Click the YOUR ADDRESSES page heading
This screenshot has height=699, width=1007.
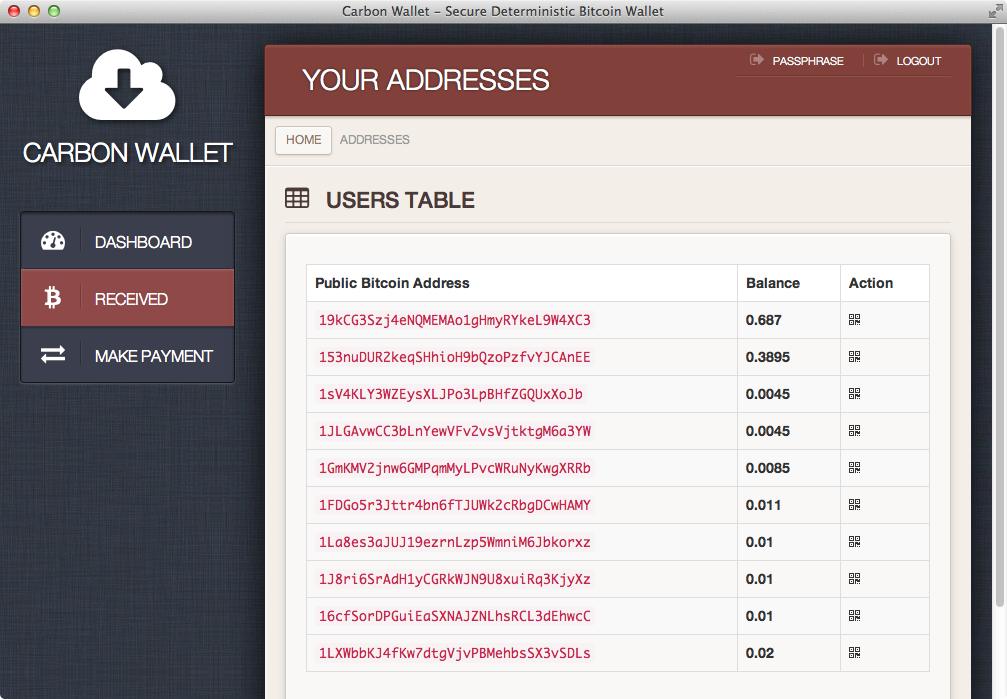pyautogui.click(x=425, y=80)
